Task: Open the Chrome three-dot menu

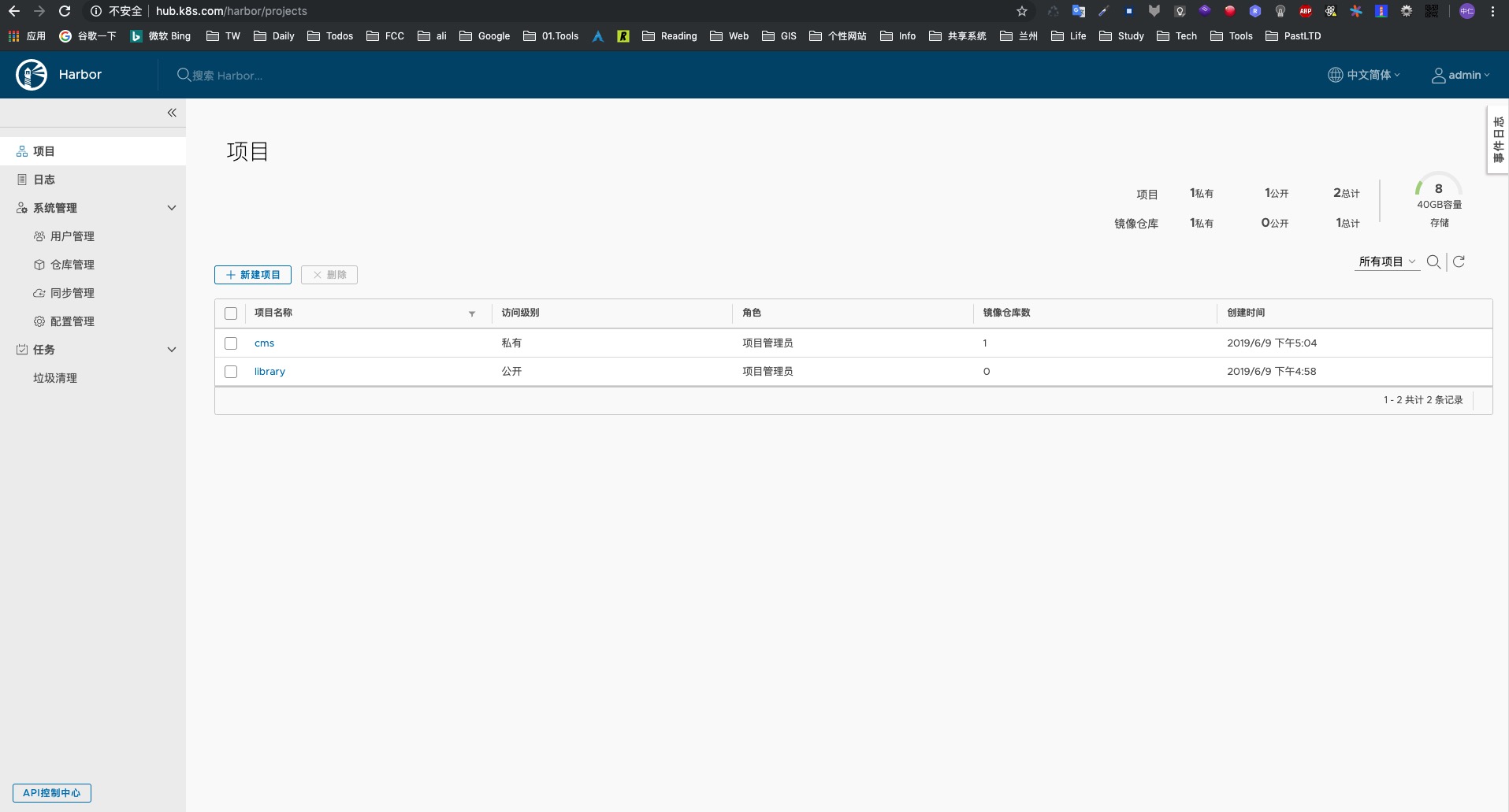Action: [x=1492, y=11]
